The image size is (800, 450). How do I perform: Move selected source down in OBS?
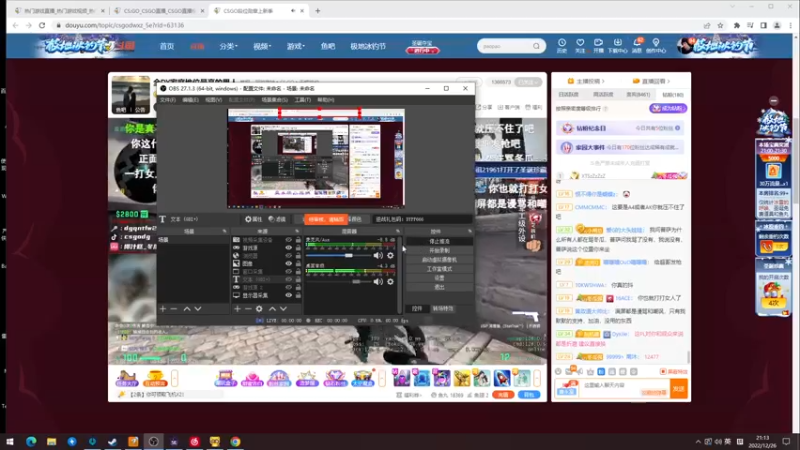pos(283,309)
